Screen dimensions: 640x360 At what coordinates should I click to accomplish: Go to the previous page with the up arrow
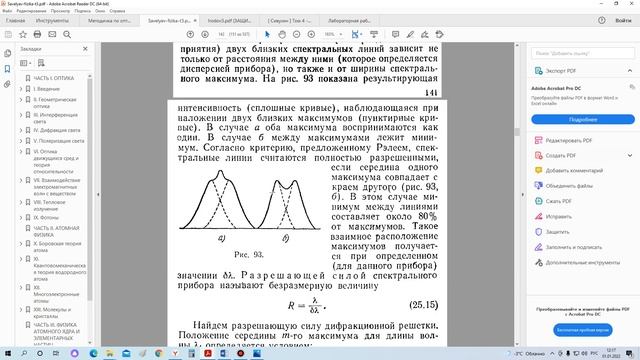point(190,35)
